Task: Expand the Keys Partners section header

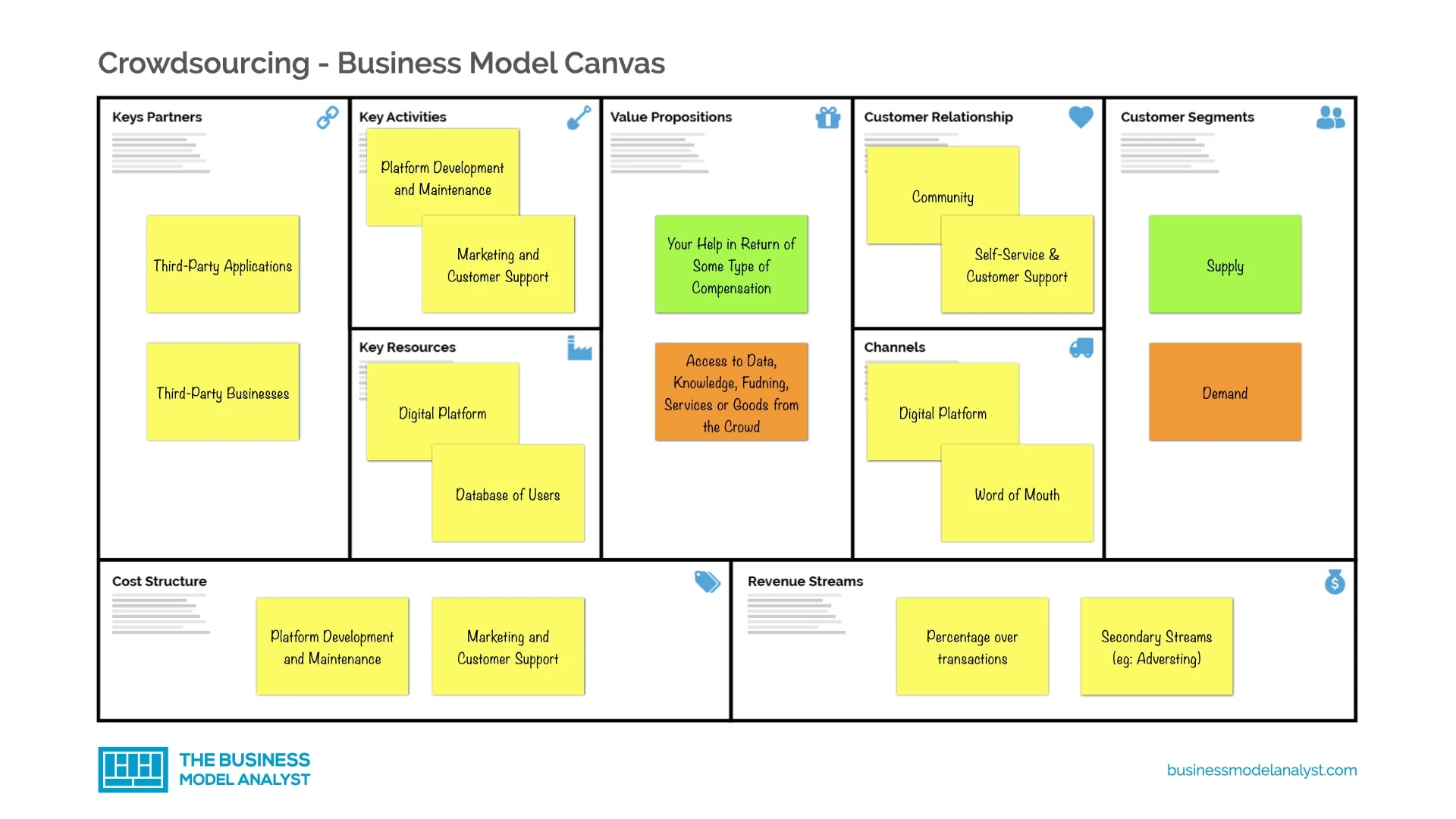Action: [156, 116]
